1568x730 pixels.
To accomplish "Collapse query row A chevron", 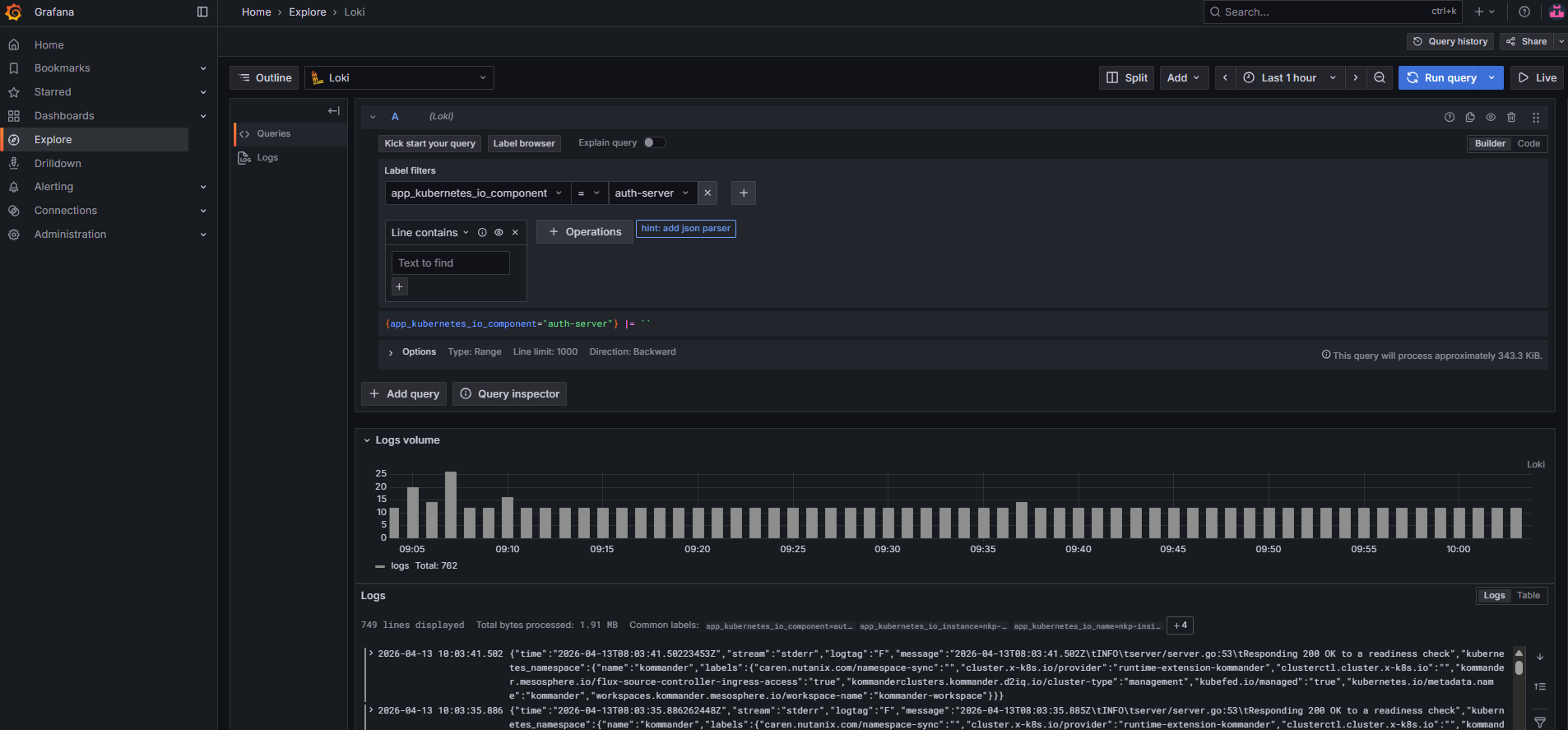I will (373, 117).
